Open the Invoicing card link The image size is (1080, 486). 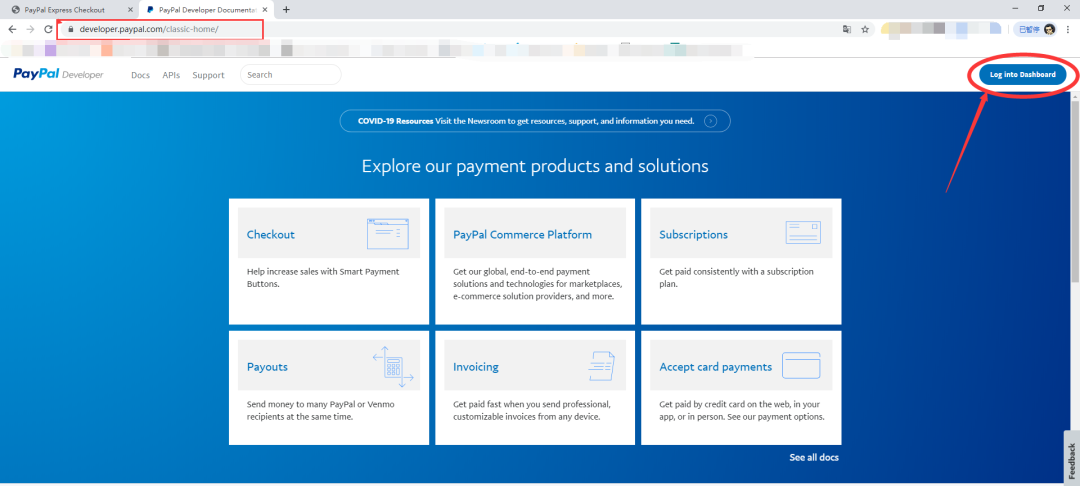[476, 367]
